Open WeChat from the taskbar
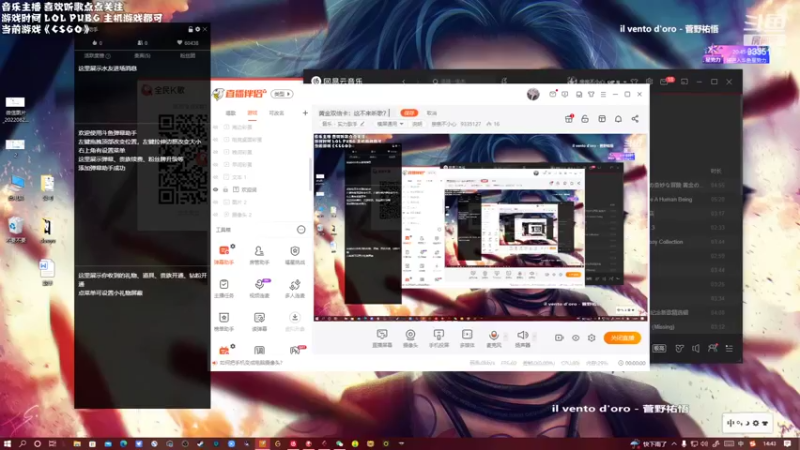 tap(339, 444)
